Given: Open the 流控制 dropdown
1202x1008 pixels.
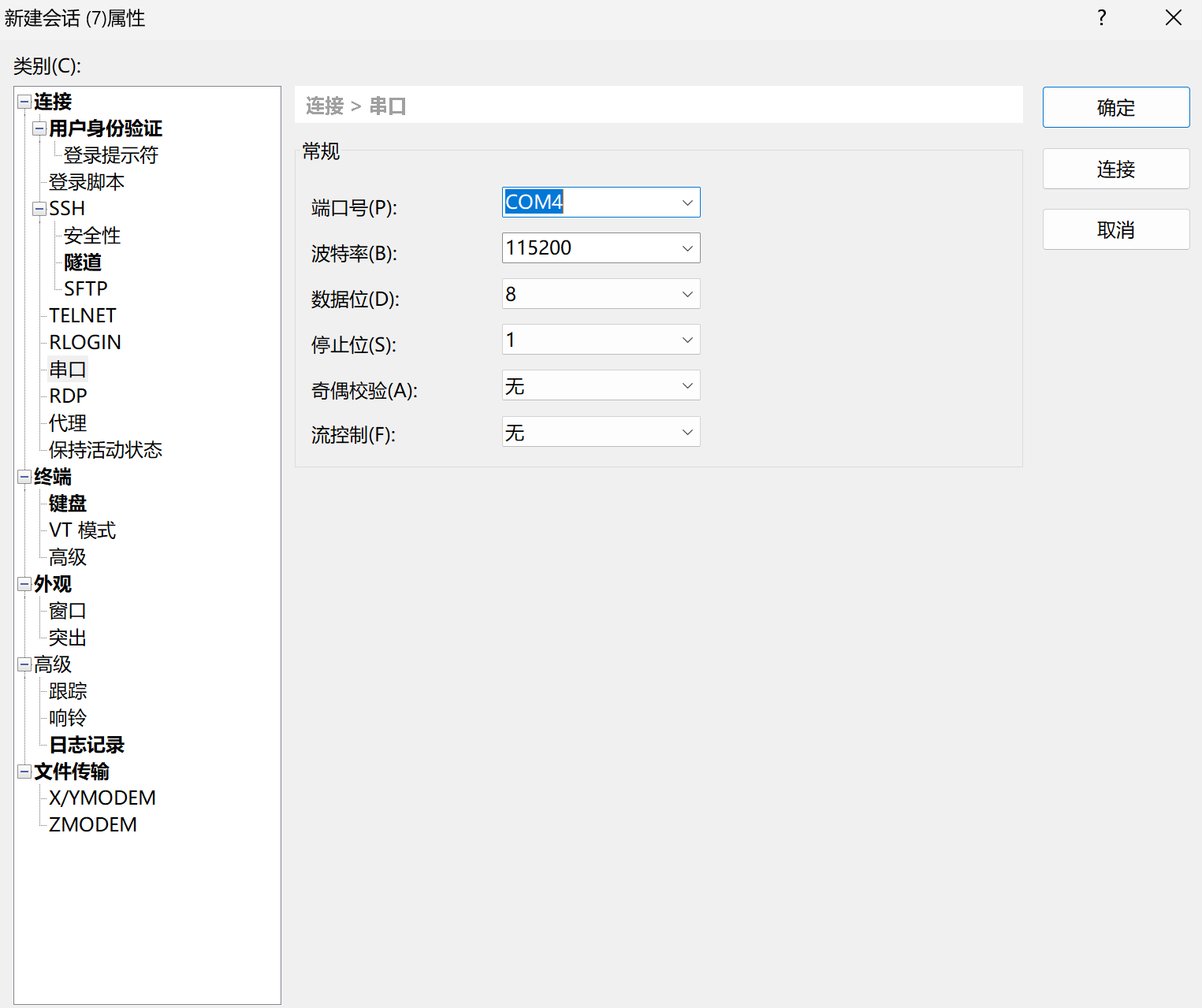Looking at the screenshot, I should [687, 432].
